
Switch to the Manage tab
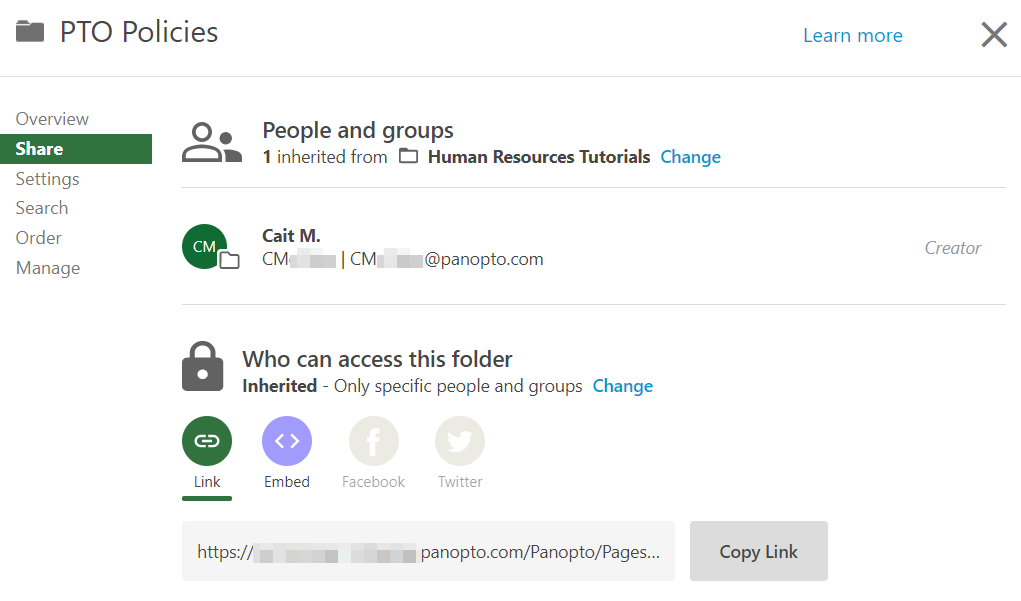tap(47, 267)
